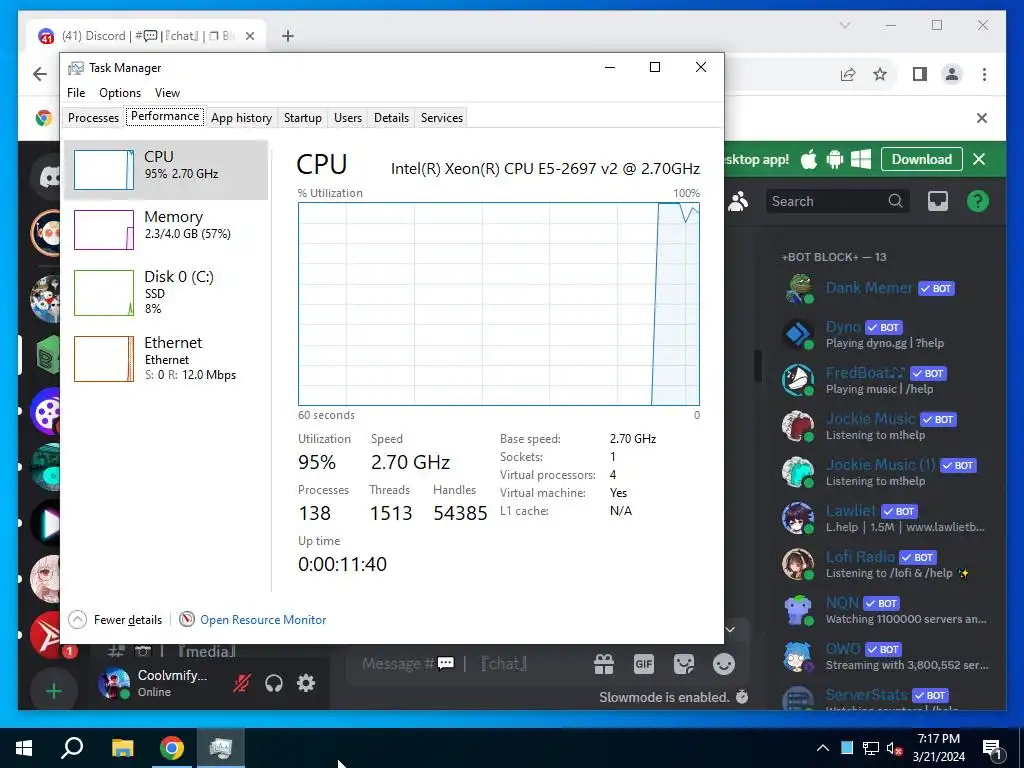Click the Download desktop app button
The width and height of the screenshot is (1024, 768).
921,159
